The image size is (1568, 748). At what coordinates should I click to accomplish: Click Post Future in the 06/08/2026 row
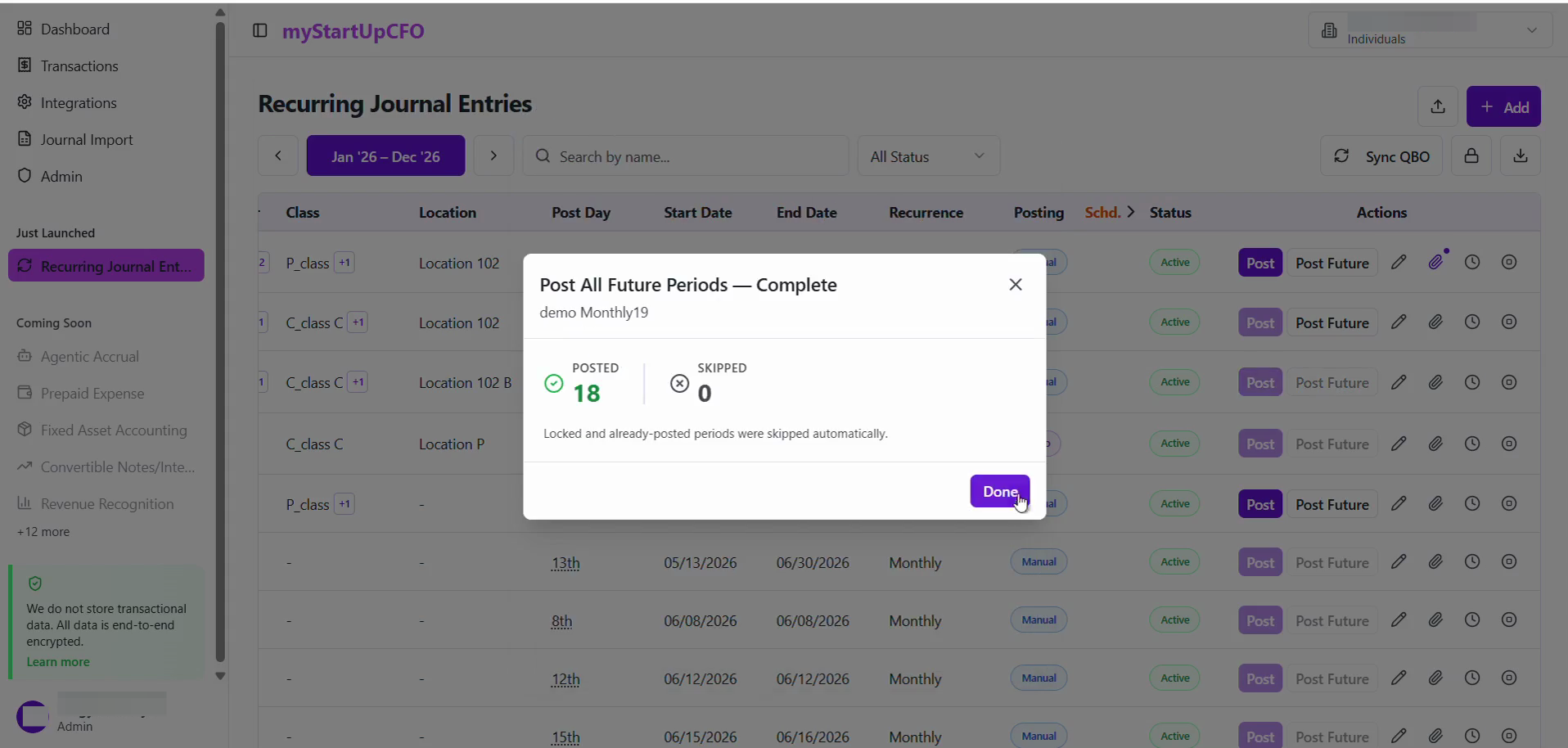click(x=1332, y=620)
